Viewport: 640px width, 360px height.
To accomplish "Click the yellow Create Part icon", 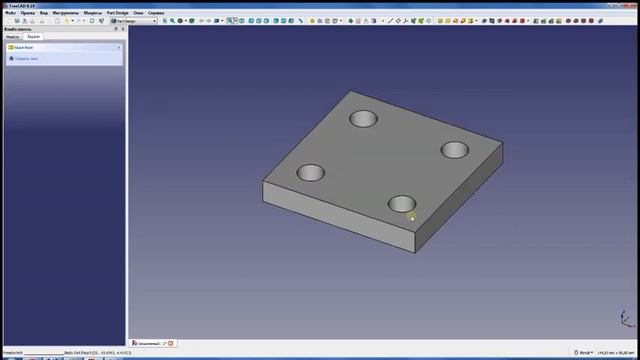I will (x=312, y=20).
